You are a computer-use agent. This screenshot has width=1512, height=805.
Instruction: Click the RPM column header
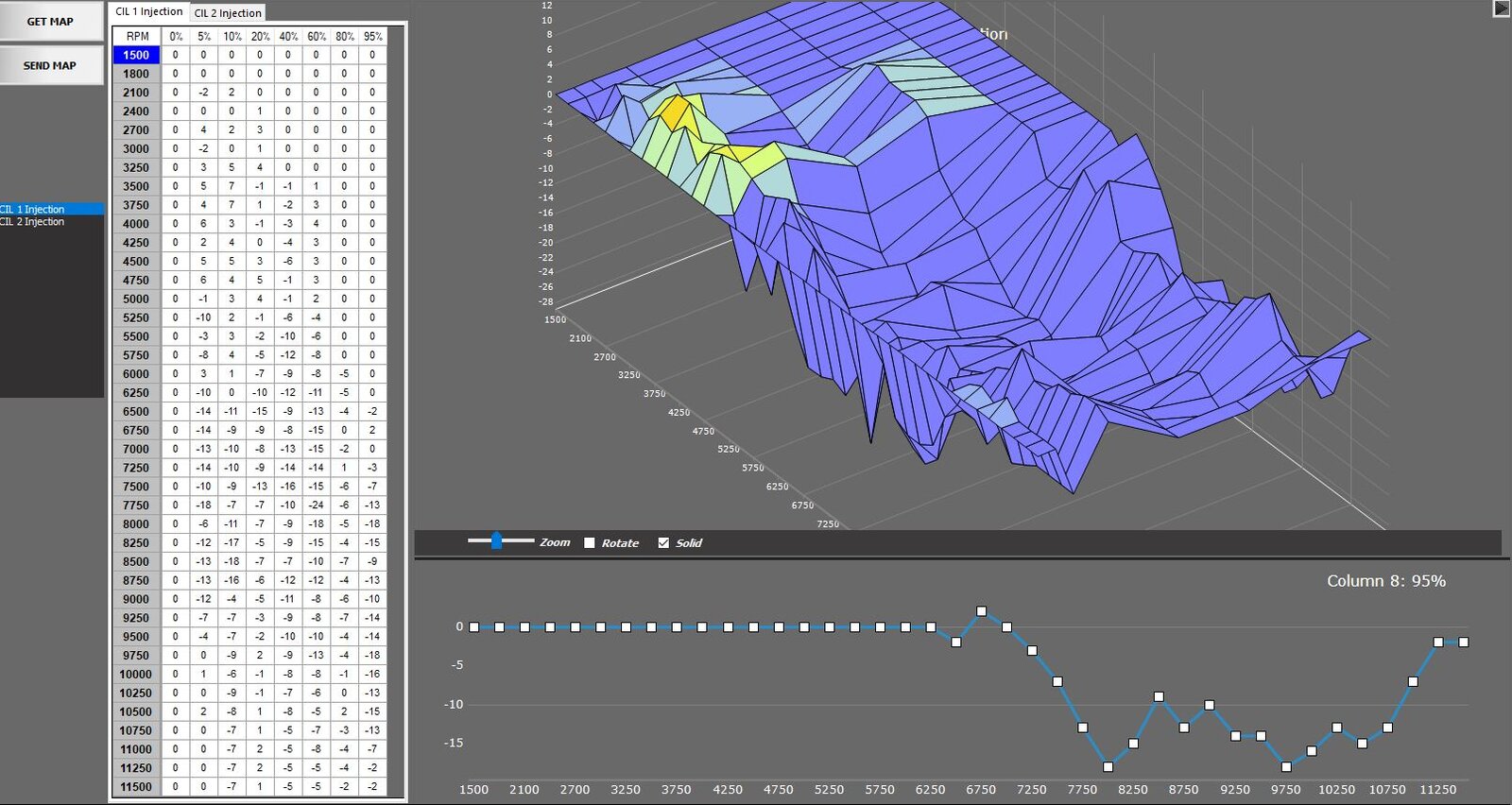pos(137,36)
